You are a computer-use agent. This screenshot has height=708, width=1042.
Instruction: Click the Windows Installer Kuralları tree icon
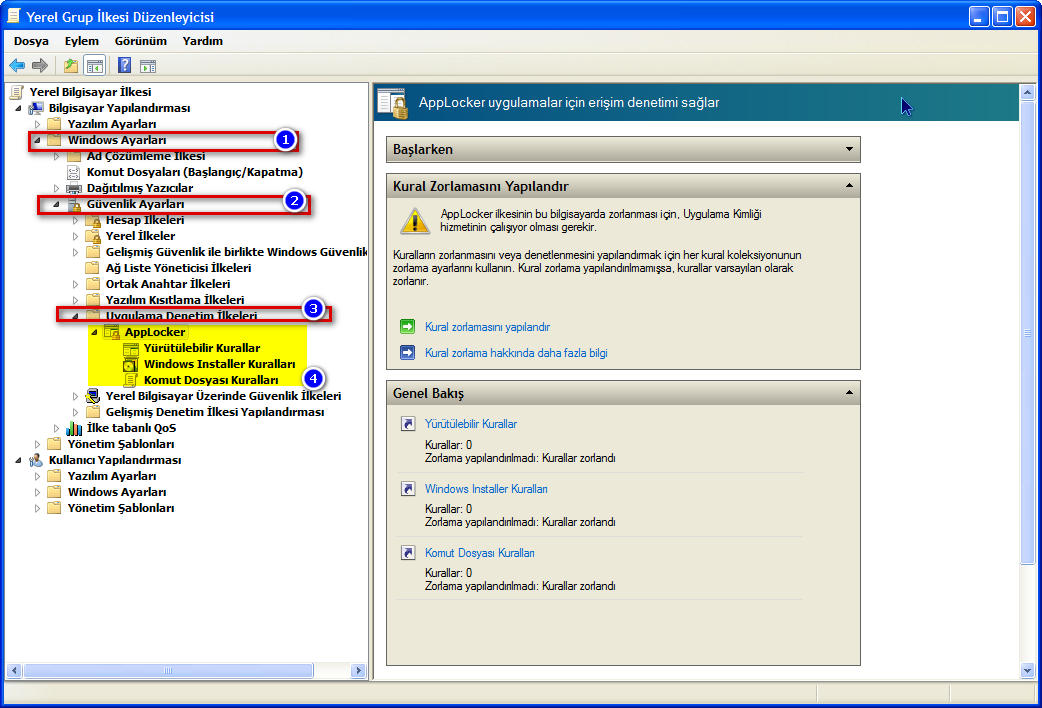pyautogui.click(x=131, y=364)
